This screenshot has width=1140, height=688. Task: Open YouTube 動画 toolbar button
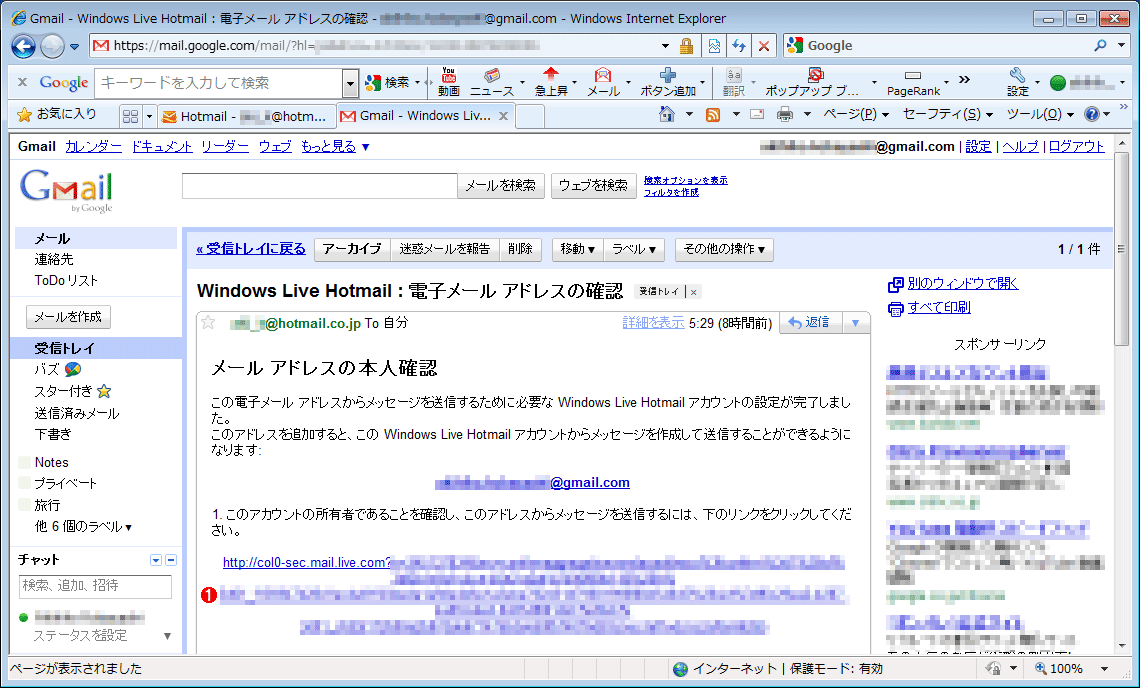(449, 82)
